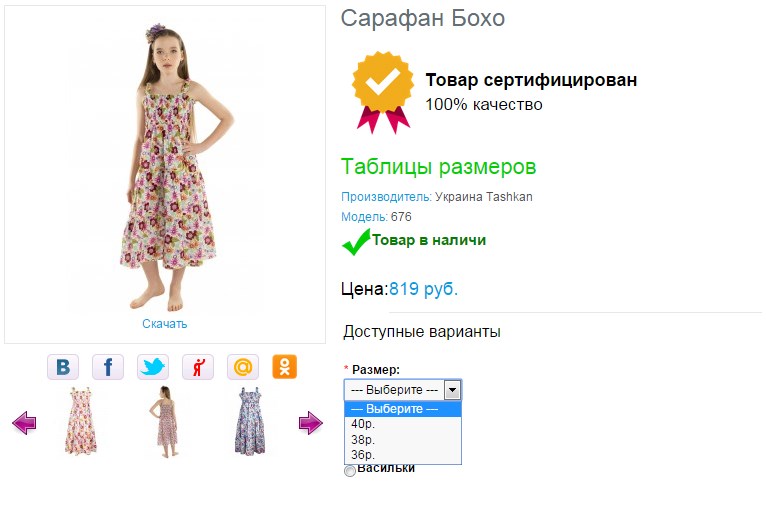Click the Скачать link under the photo
Screen dimensions: 766x524
[165, 324]
